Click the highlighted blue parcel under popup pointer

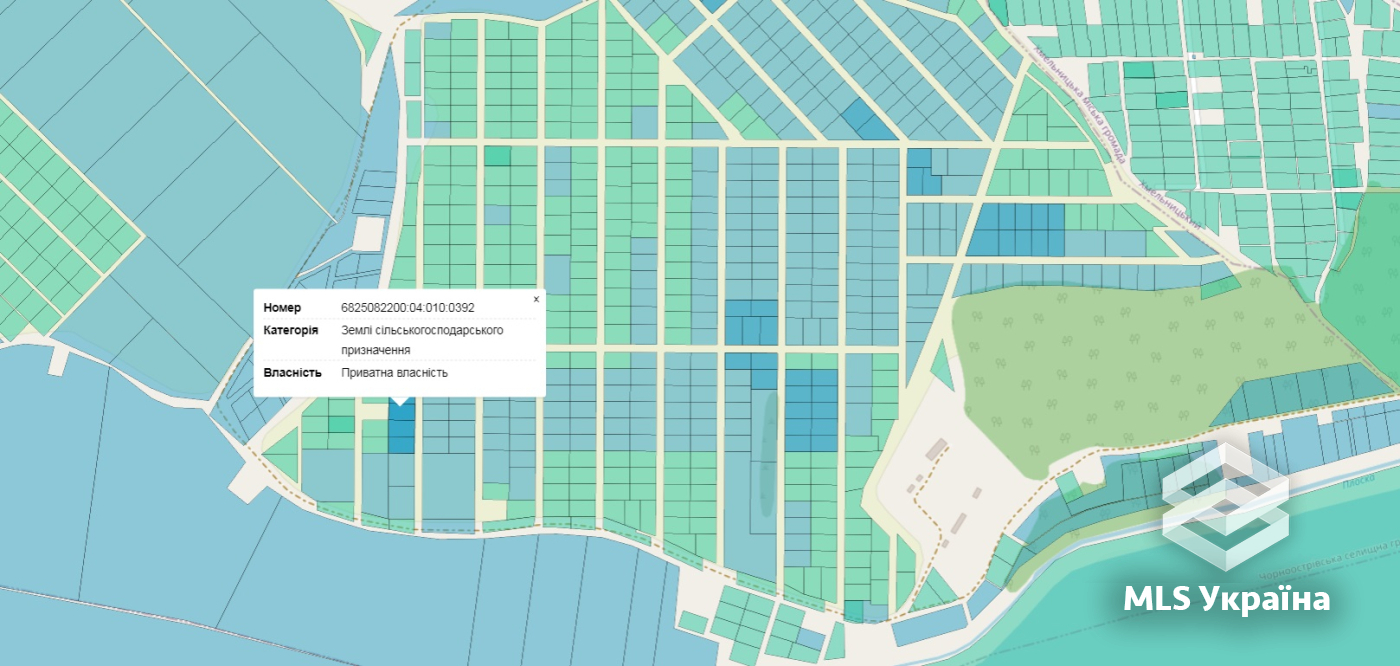[x=401, y=427]
